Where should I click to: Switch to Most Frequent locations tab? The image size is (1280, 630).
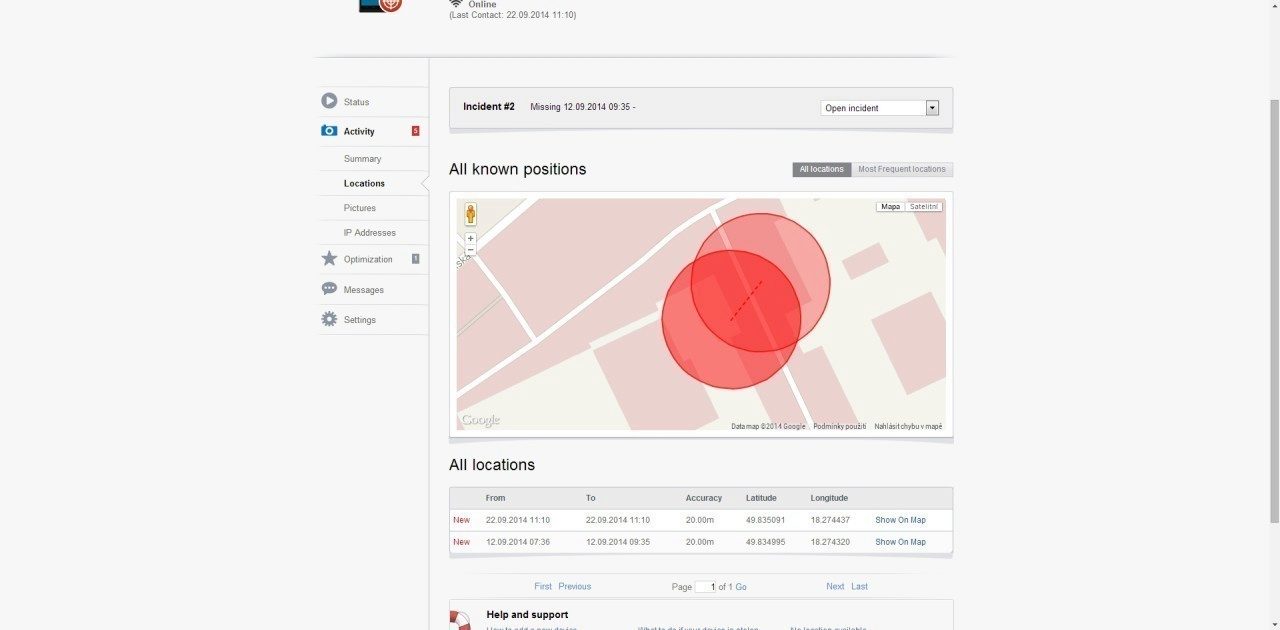click(x=902, y=169)
